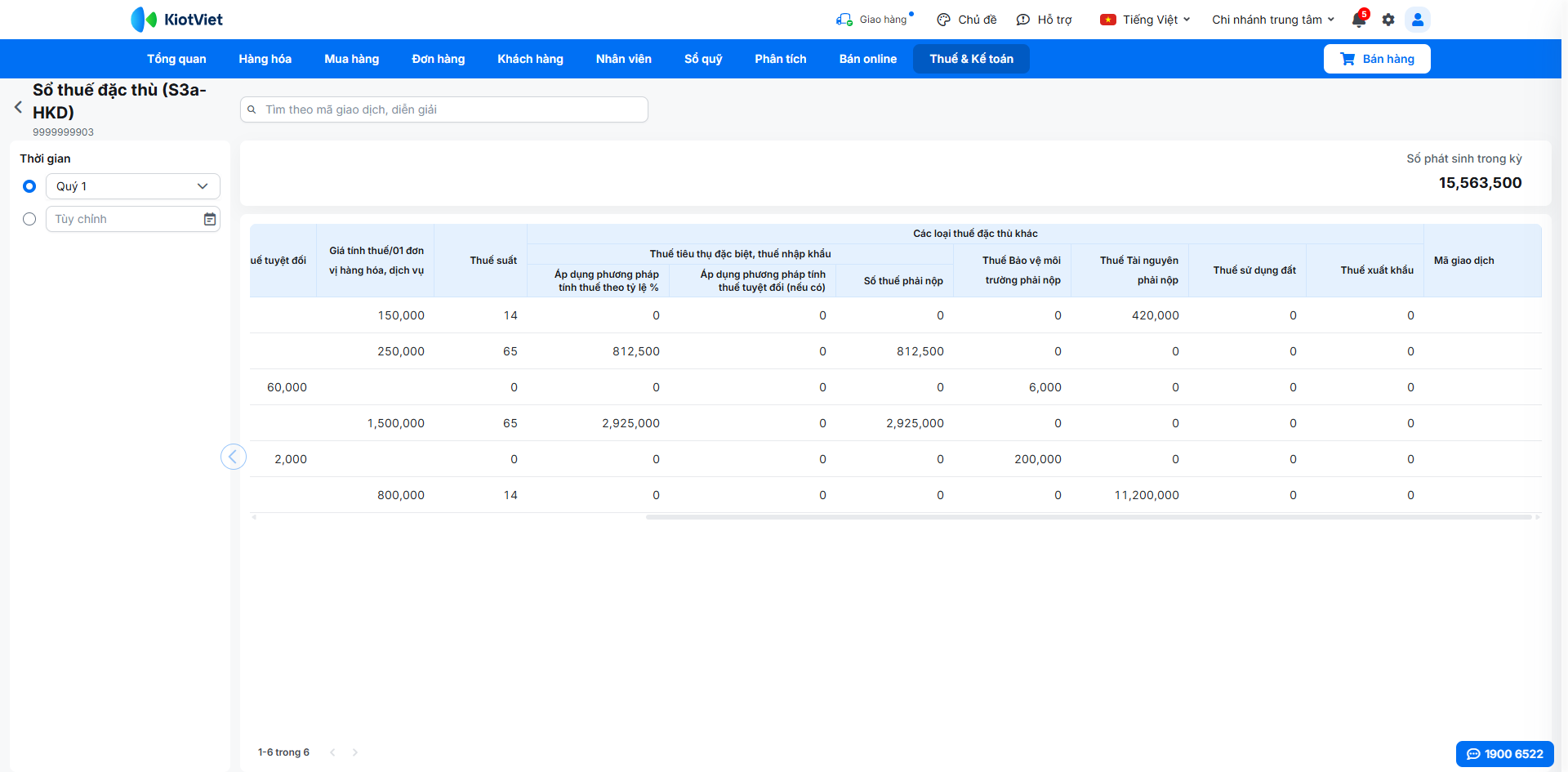Go to Hàng hóa menu
The height and width of the screenshot is (772, 1568).
click(265, 59)
